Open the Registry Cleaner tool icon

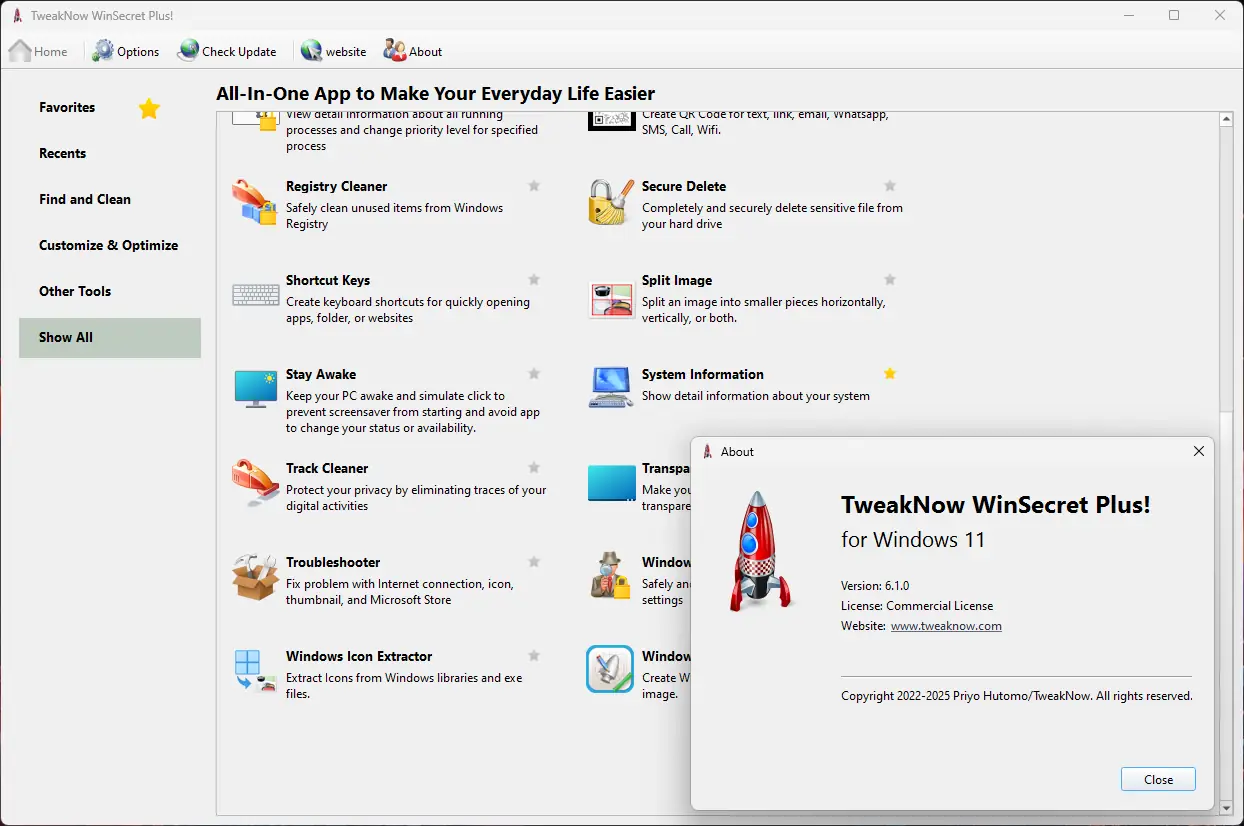tap(254, 202)
